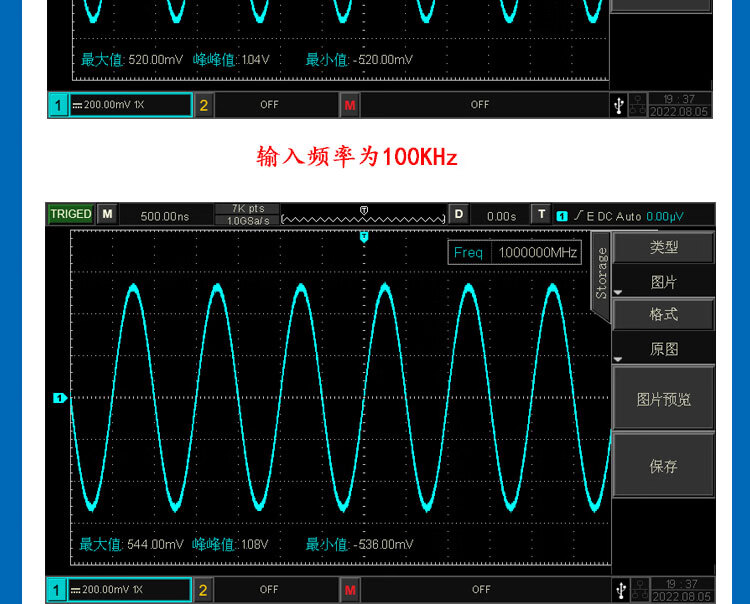Viewport: 750px width, 604px height.
Task: Expand the 原图 format dropdown option
Action: tap(663, 349)
